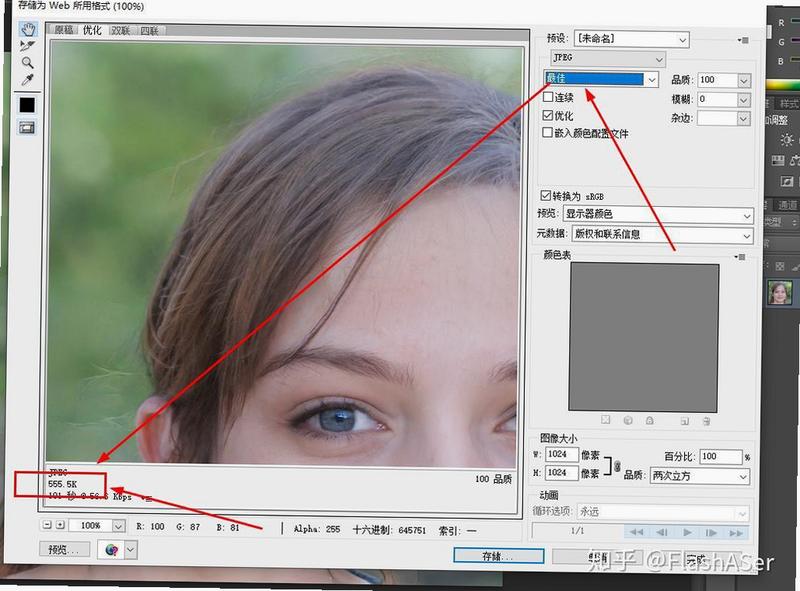Open the optimize panel menu beside 预设

(743, 40)
